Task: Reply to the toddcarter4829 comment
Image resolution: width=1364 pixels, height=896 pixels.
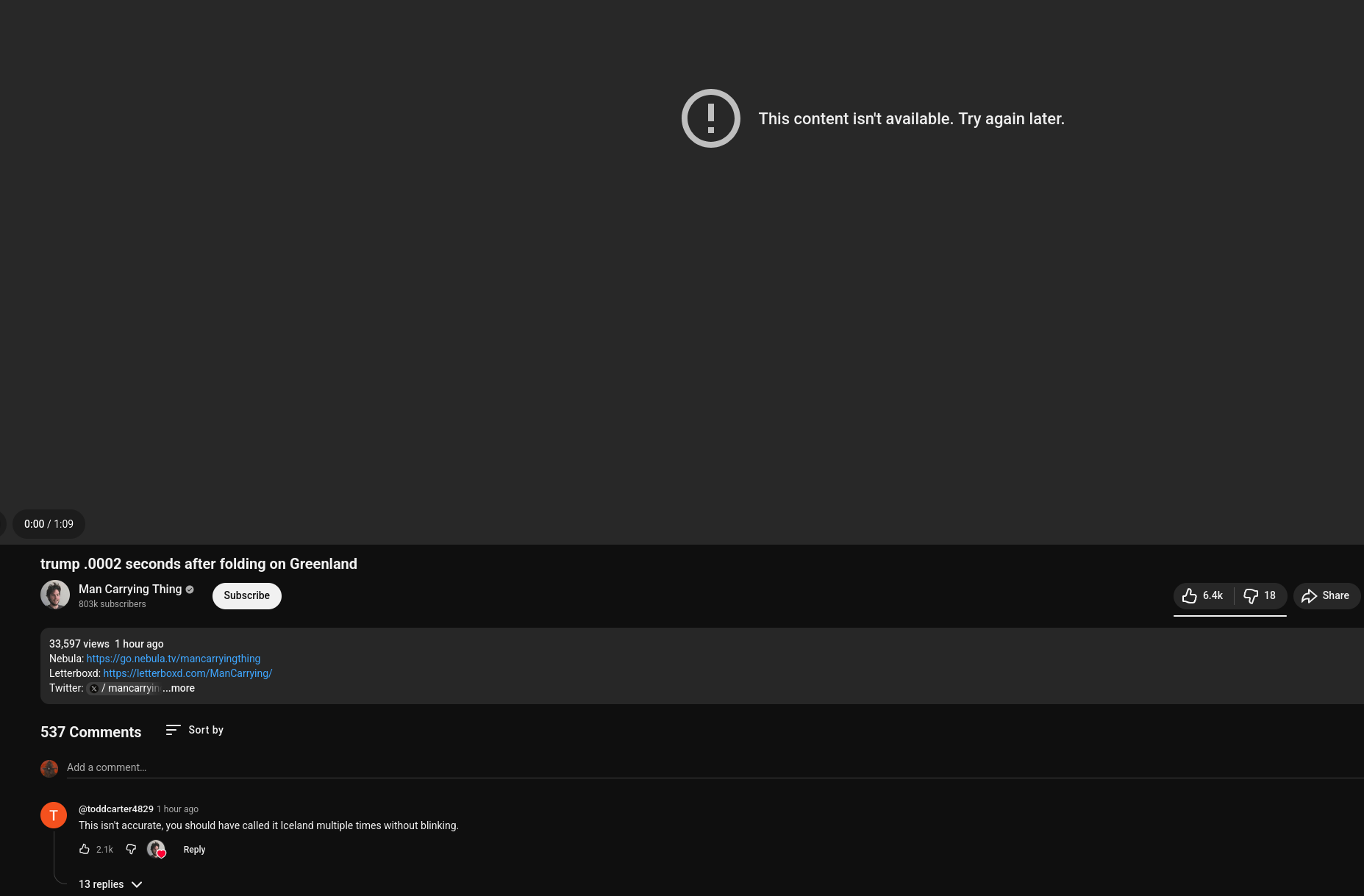Action: click(x=194, y=850)
